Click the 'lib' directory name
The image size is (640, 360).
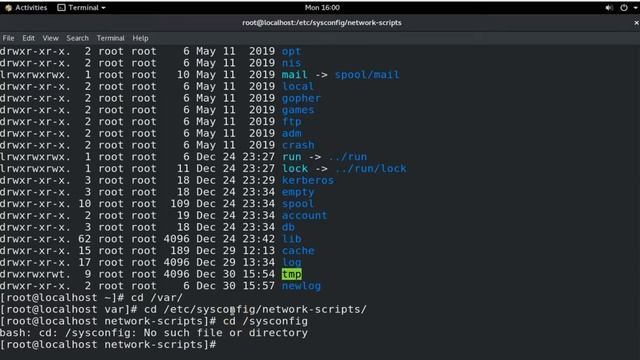(291, 239)
